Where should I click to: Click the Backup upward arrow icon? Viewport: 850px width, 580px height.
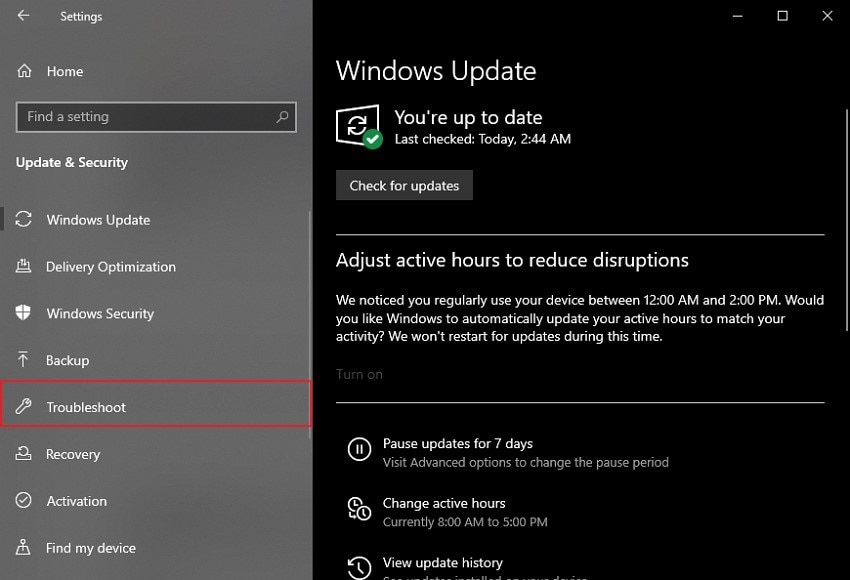click(23, 359)
